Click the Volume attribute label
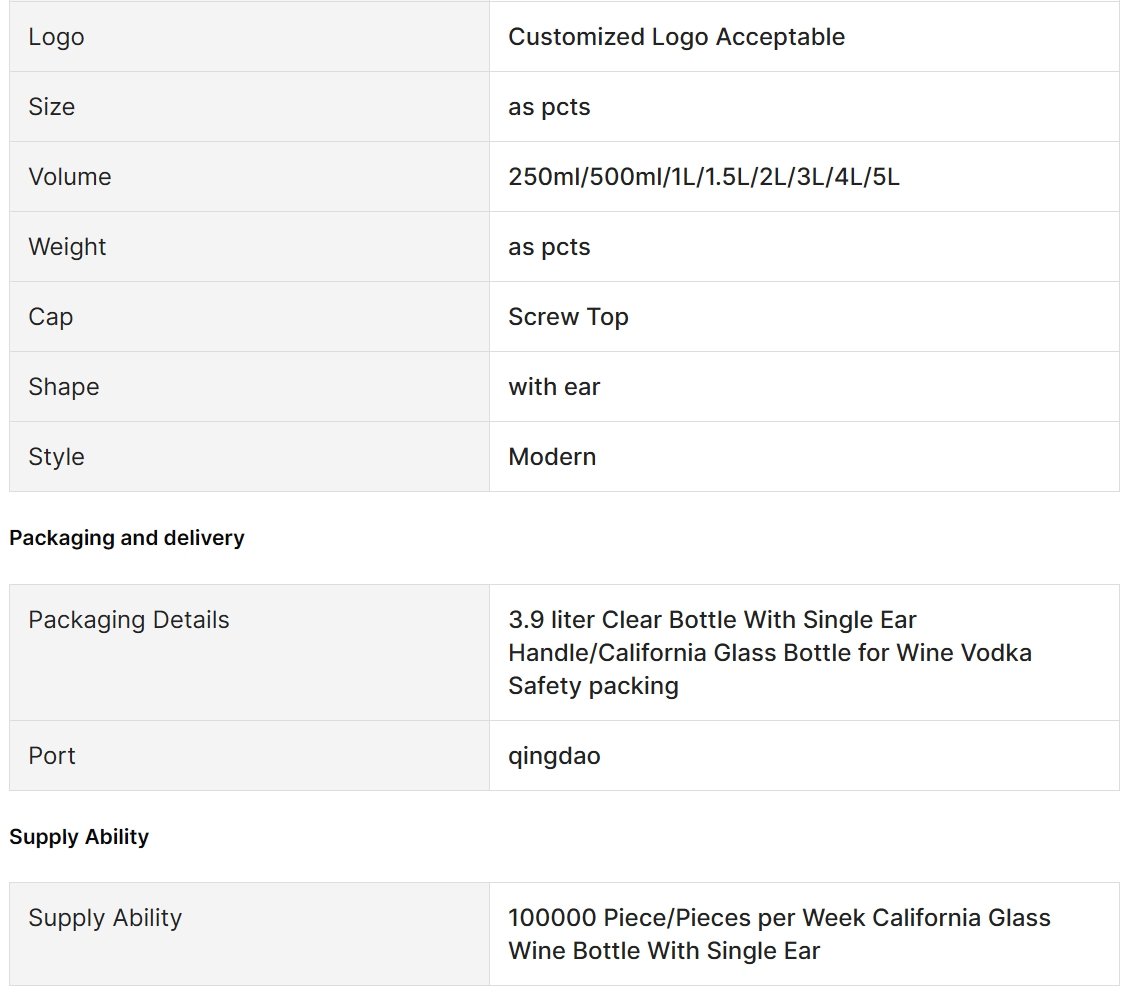 69,177
